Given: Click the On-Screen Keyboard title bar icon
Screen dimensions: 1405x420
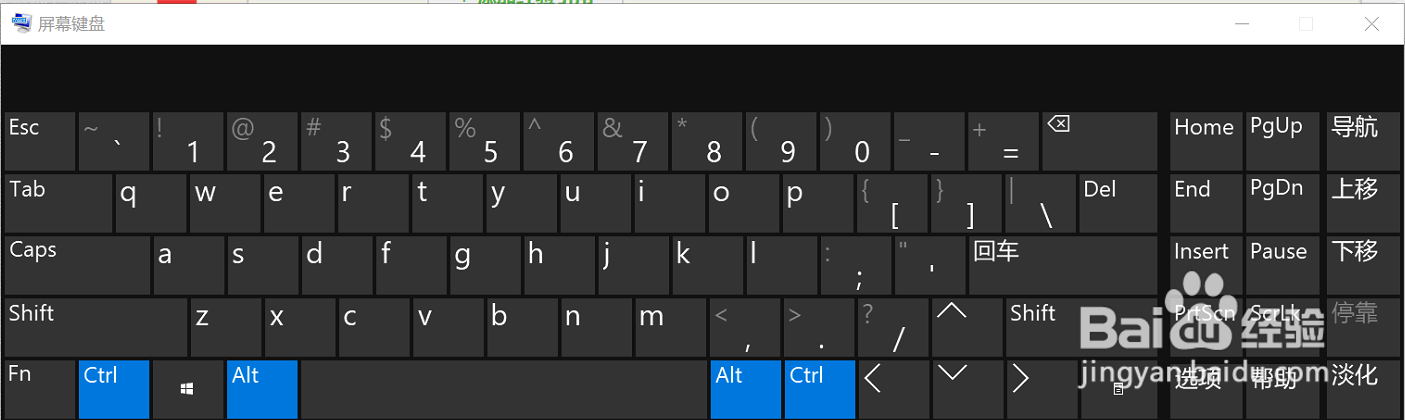Looking at the screenshot, I should pyautogui.click(x=20, y=24).
